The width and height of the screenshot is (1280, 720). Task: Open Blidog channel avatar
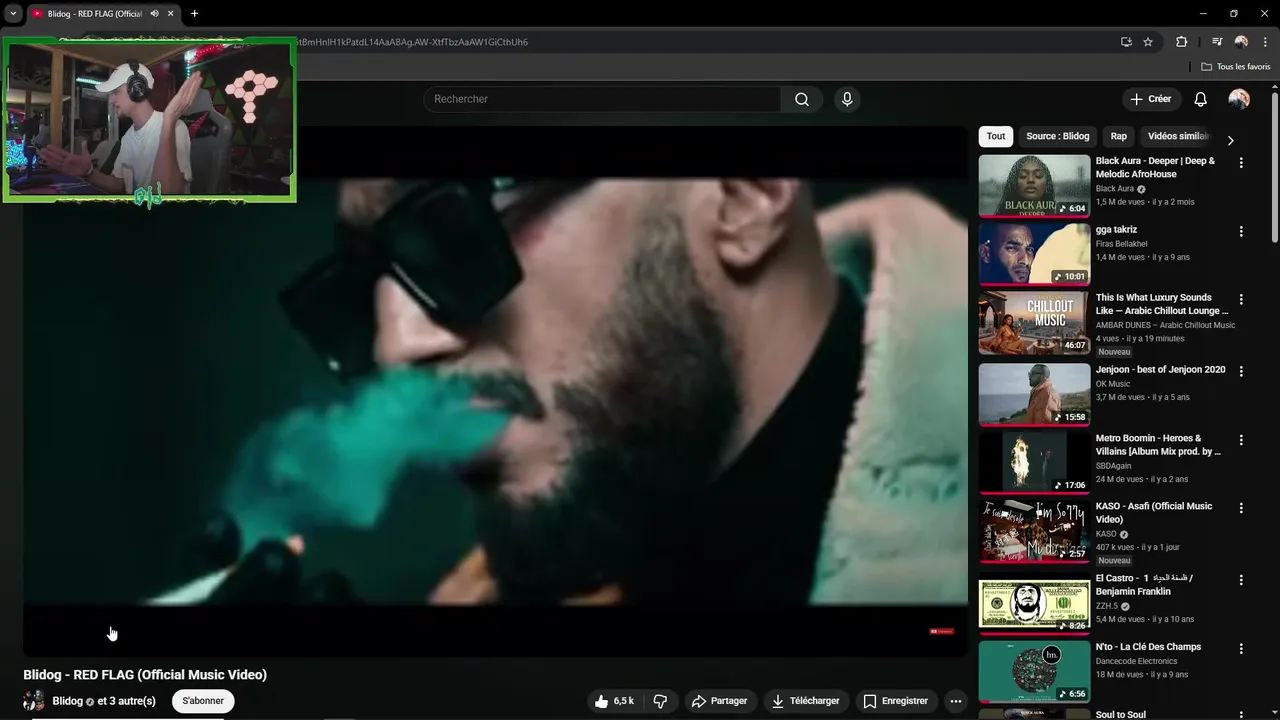[x=34, y=701]
